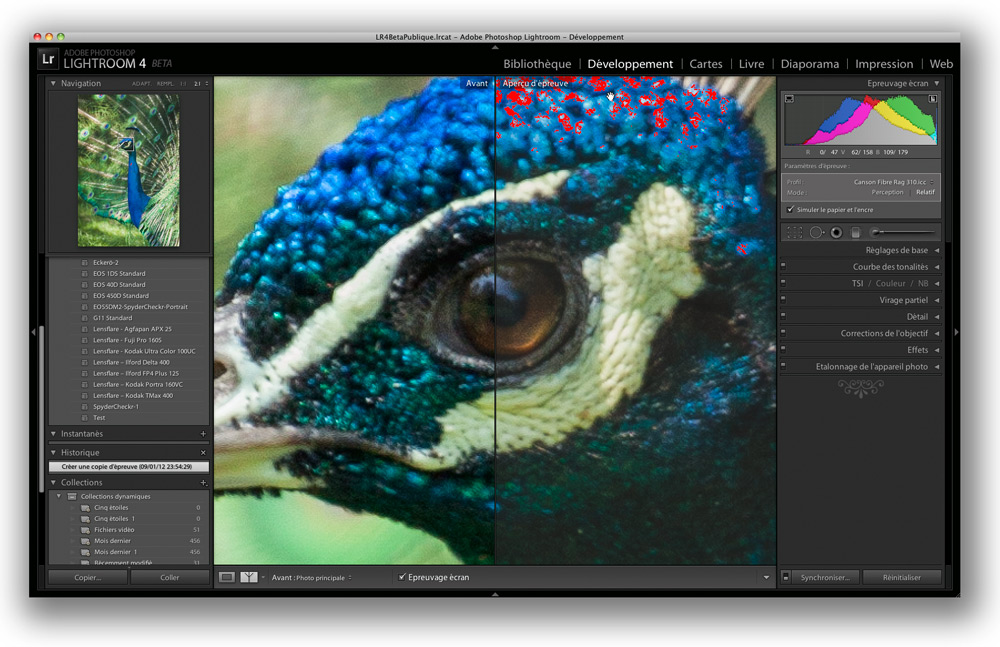The width and height of the screenshot is (1000, 647).
Task: Select the history step Créer une copie d'épreuve
Action: coord(129,466)
